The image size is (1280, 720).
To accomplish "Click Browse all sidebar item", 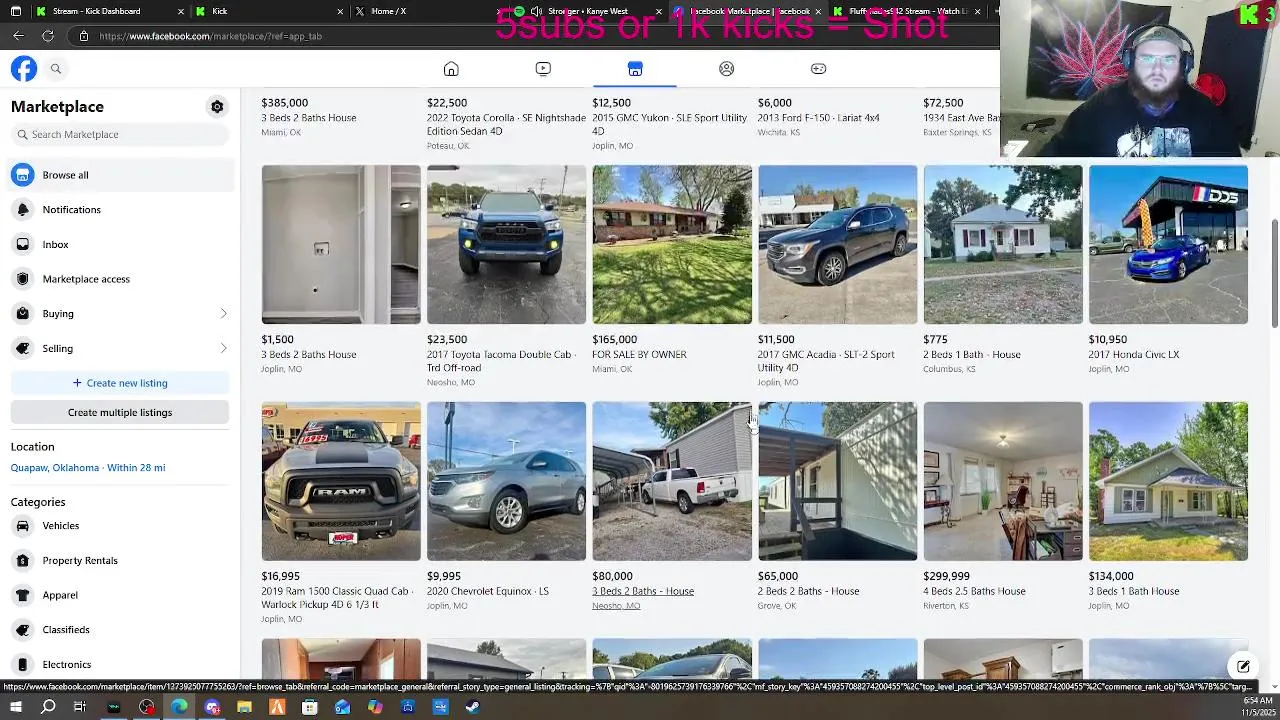I will pyautogui.click(x=120, y=175).
